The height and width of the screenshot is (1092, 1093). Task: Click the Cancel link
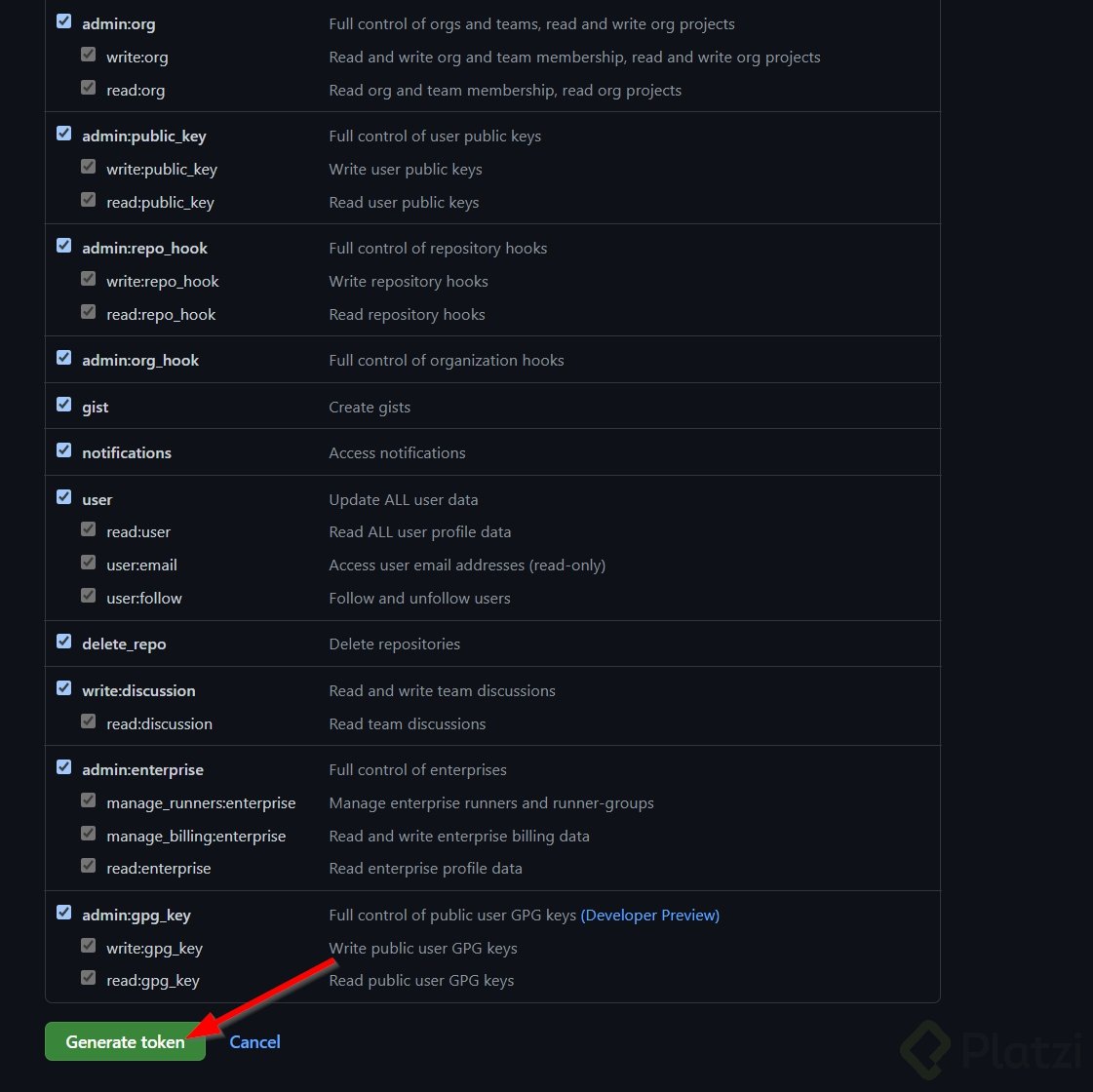pos(254,1042)
